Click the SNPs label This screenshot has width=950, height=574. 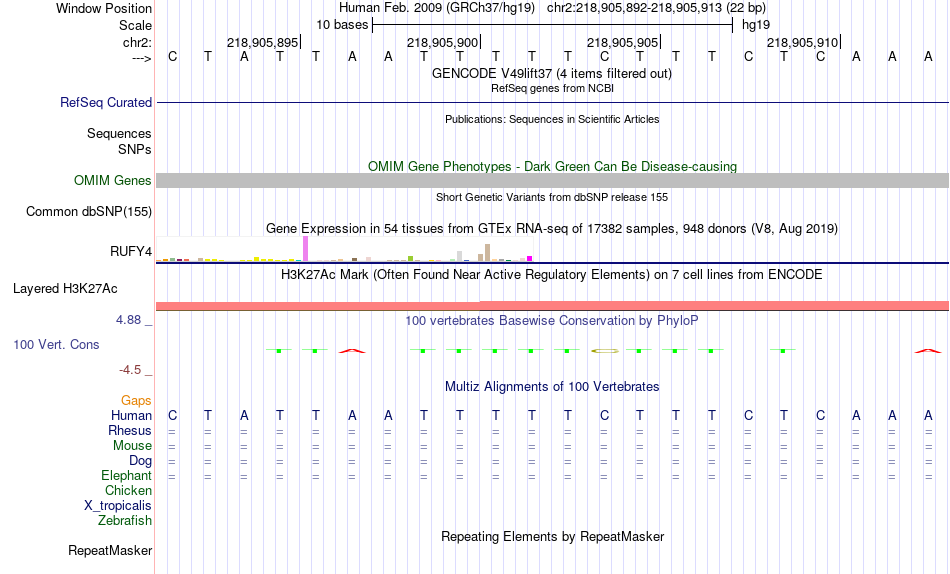click(135, 149)
